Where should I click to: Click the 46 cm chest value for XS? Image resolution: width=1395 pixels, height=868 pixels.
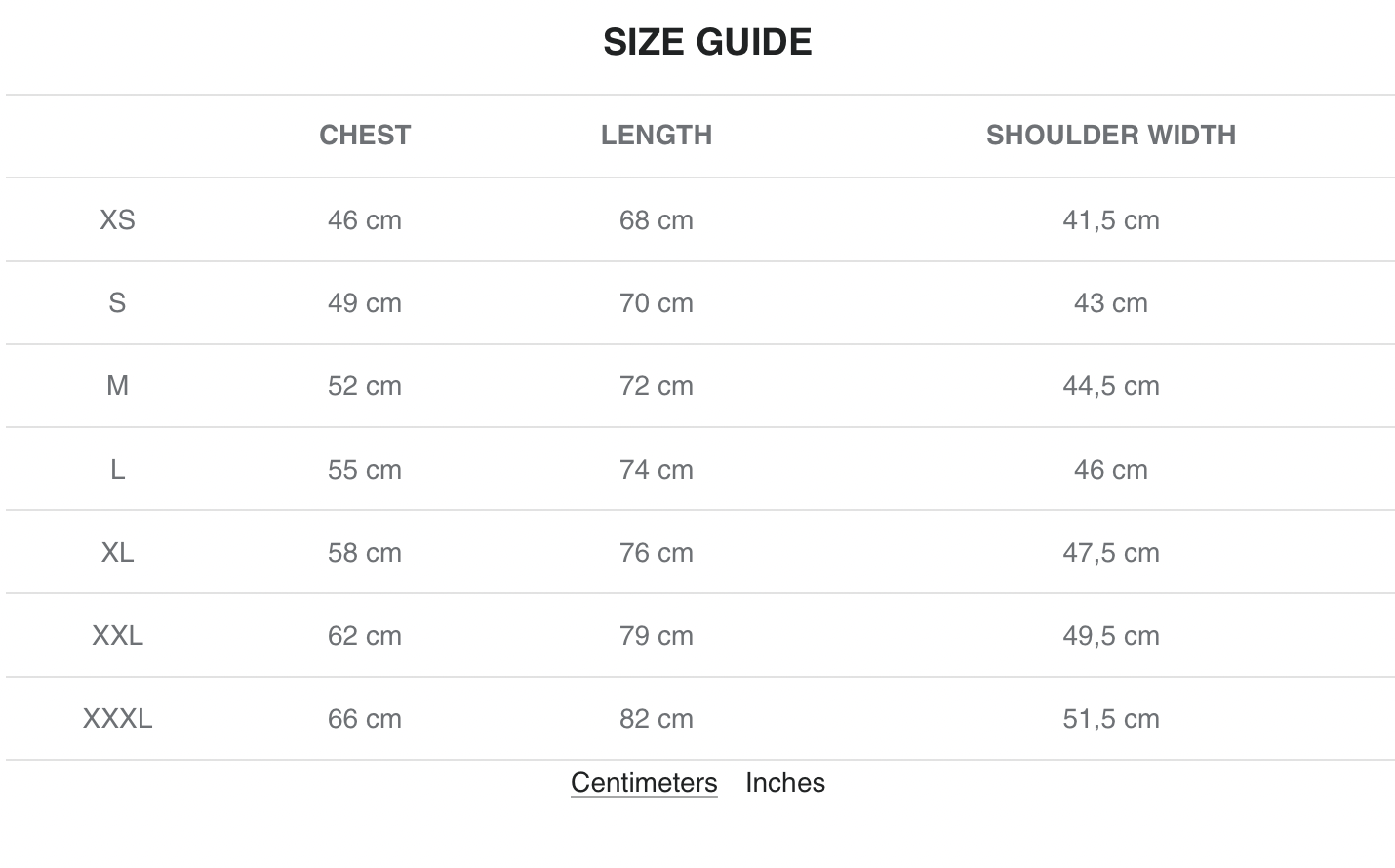pyautogui.click(x=365, y=219)
